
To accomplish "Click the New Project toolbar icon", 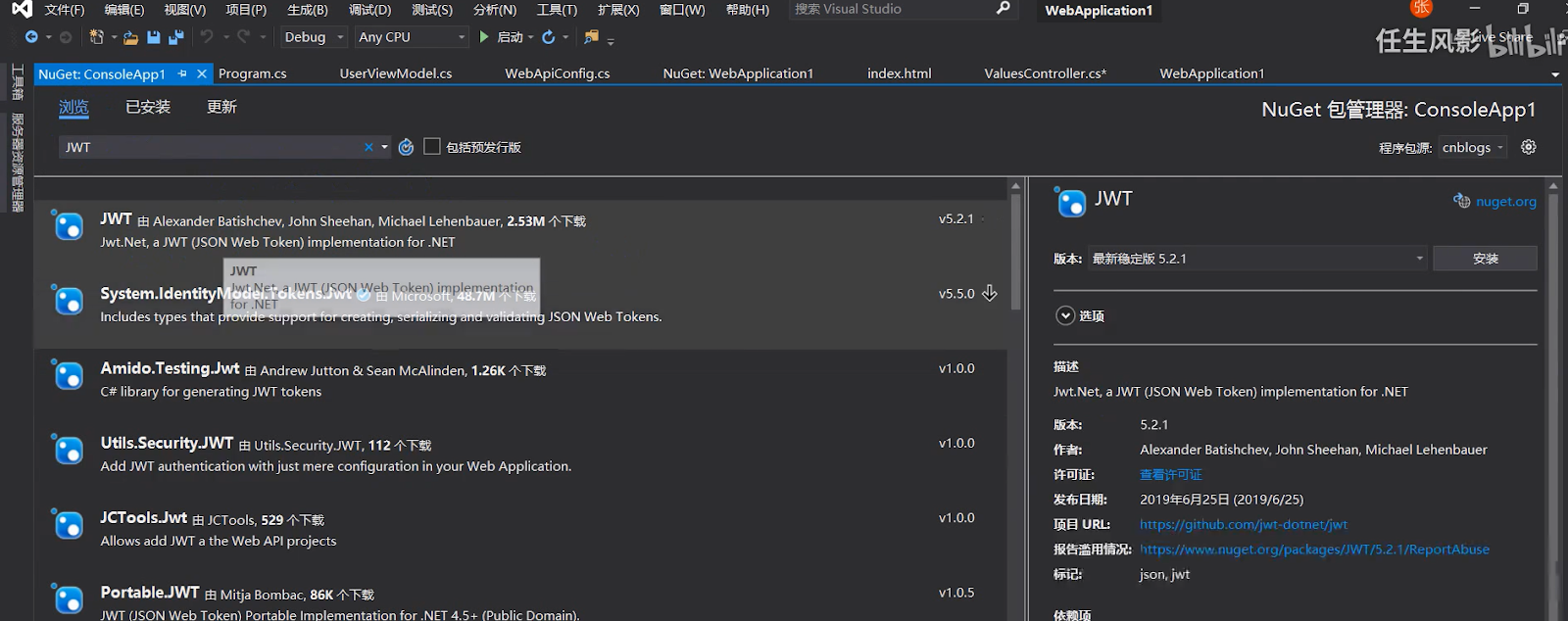I will 96,37.
